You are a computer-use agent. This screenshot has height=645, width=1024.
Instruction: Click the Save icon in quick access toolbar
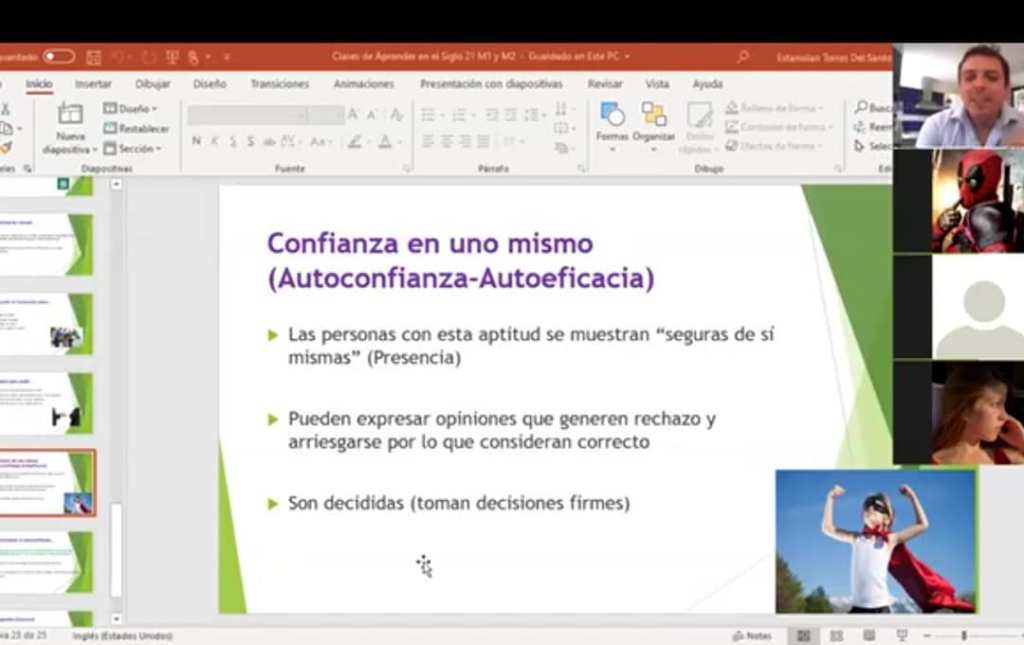[94, 57]
